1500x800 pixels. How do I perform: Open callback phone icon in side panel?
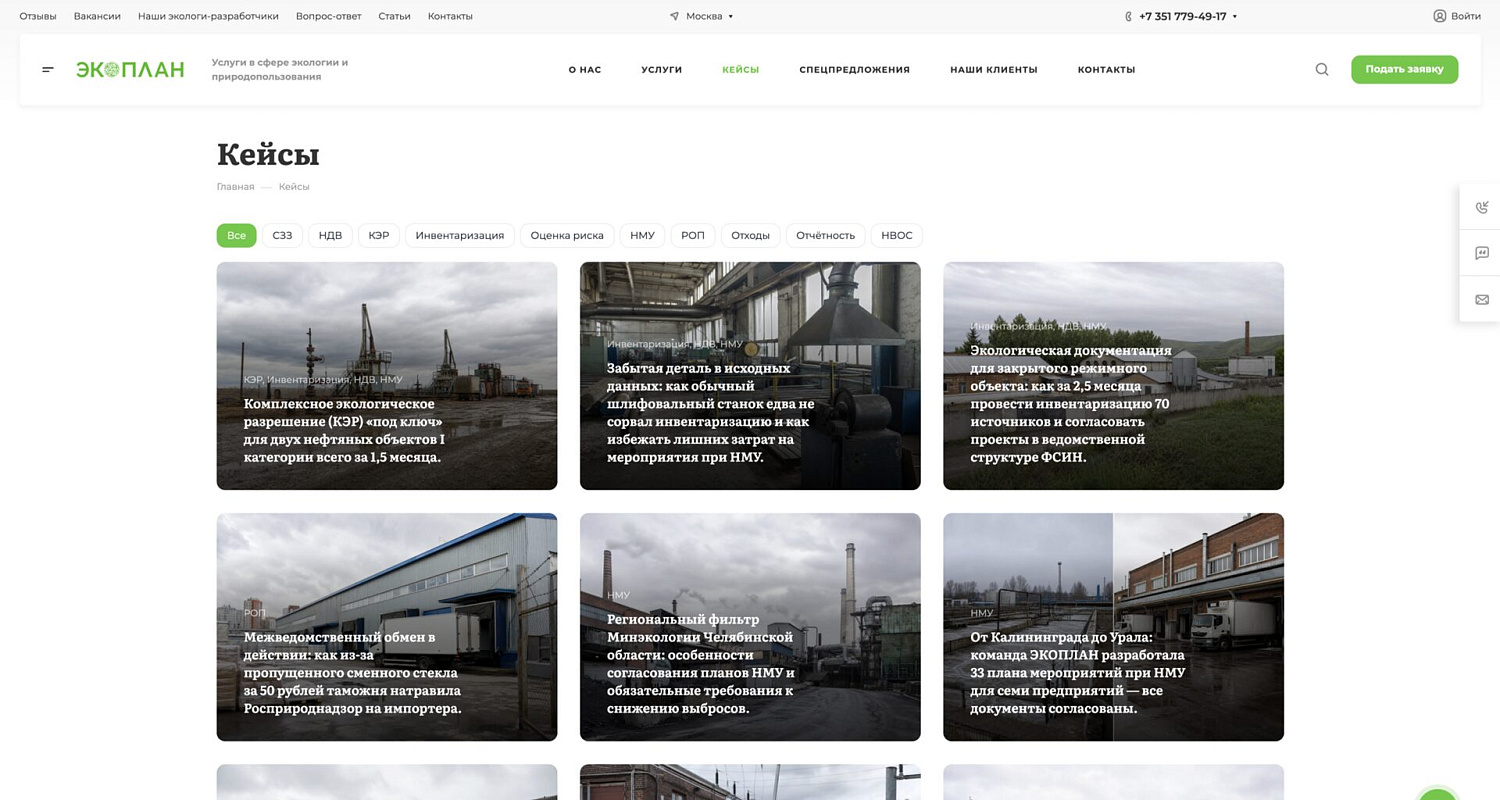tap(1482, 208)
